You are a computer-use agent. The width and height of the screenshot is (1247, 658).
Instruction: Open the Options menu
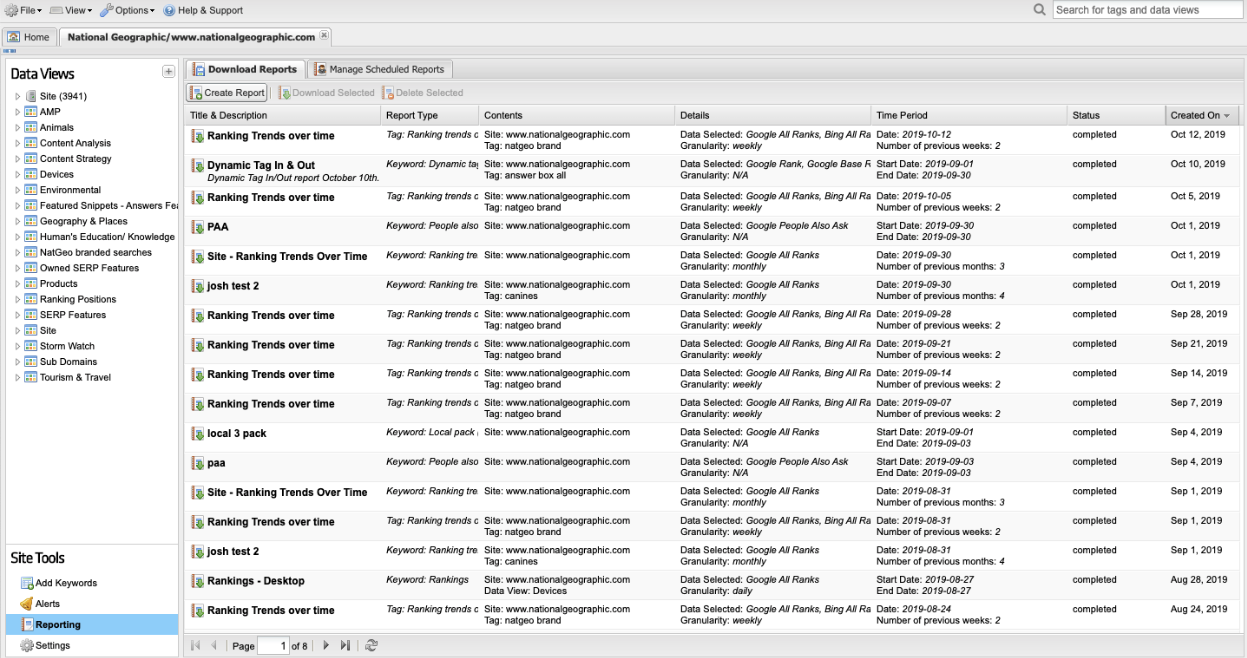[x=128, y=10]
